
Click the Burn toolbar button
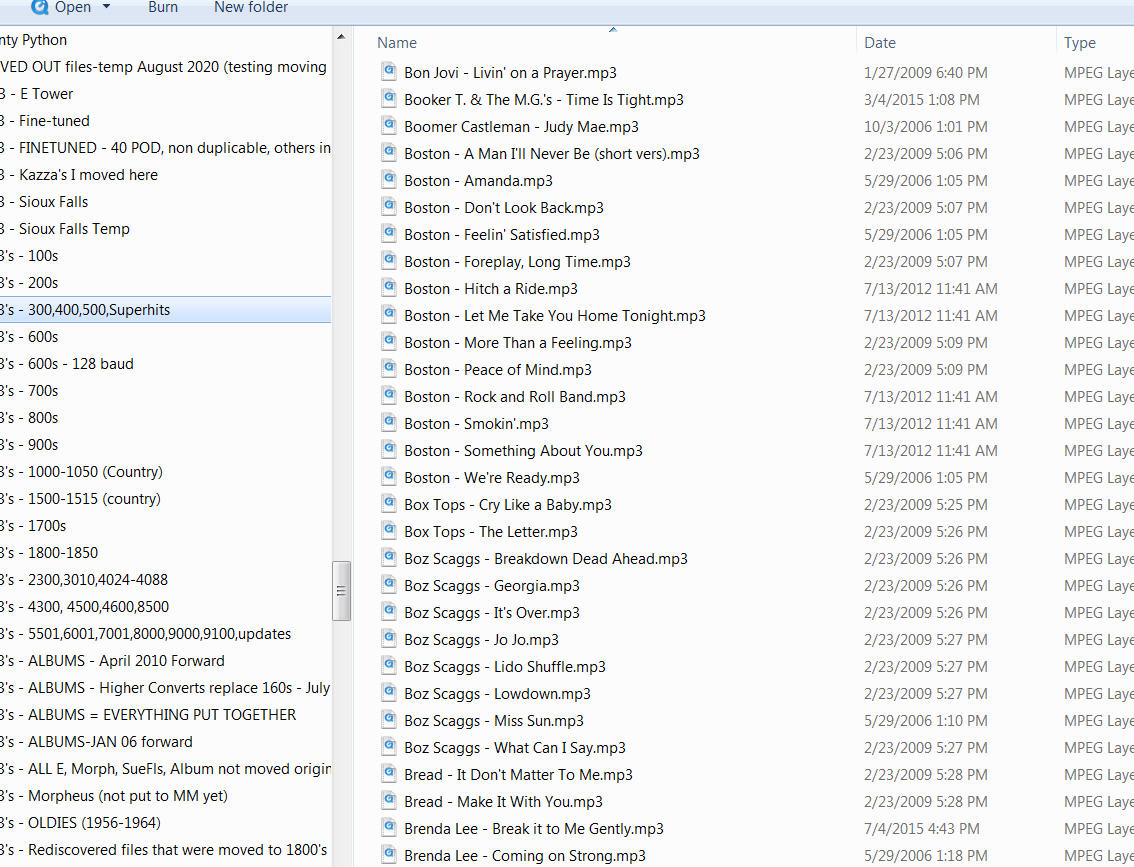[163, 7]
